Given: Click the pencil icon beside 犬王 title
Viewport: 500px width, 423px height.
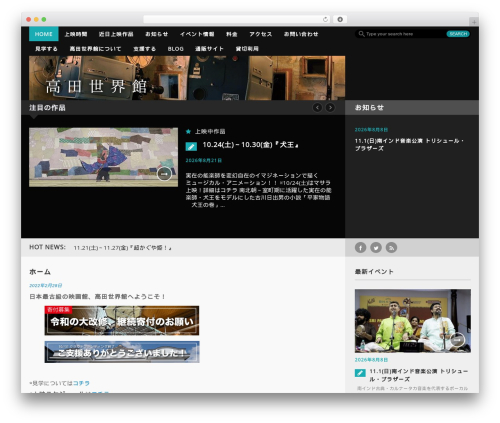Looking at the screenshot, I should [x=191, y=146].
